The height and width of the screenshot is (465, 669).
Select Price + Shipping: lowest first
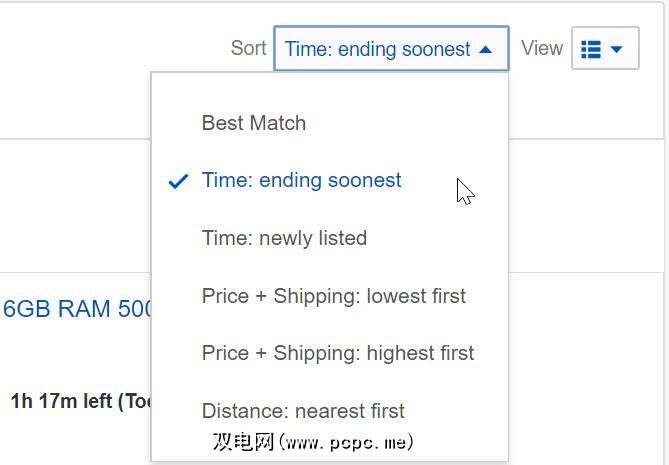click(334, 296)
